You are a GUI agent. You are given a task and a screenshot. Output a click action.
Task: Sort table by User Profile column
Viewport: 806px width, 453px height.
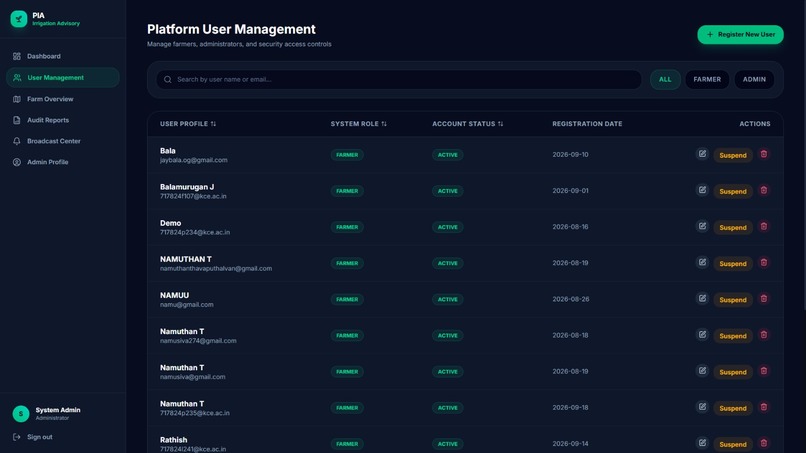(x=188, y=124)
